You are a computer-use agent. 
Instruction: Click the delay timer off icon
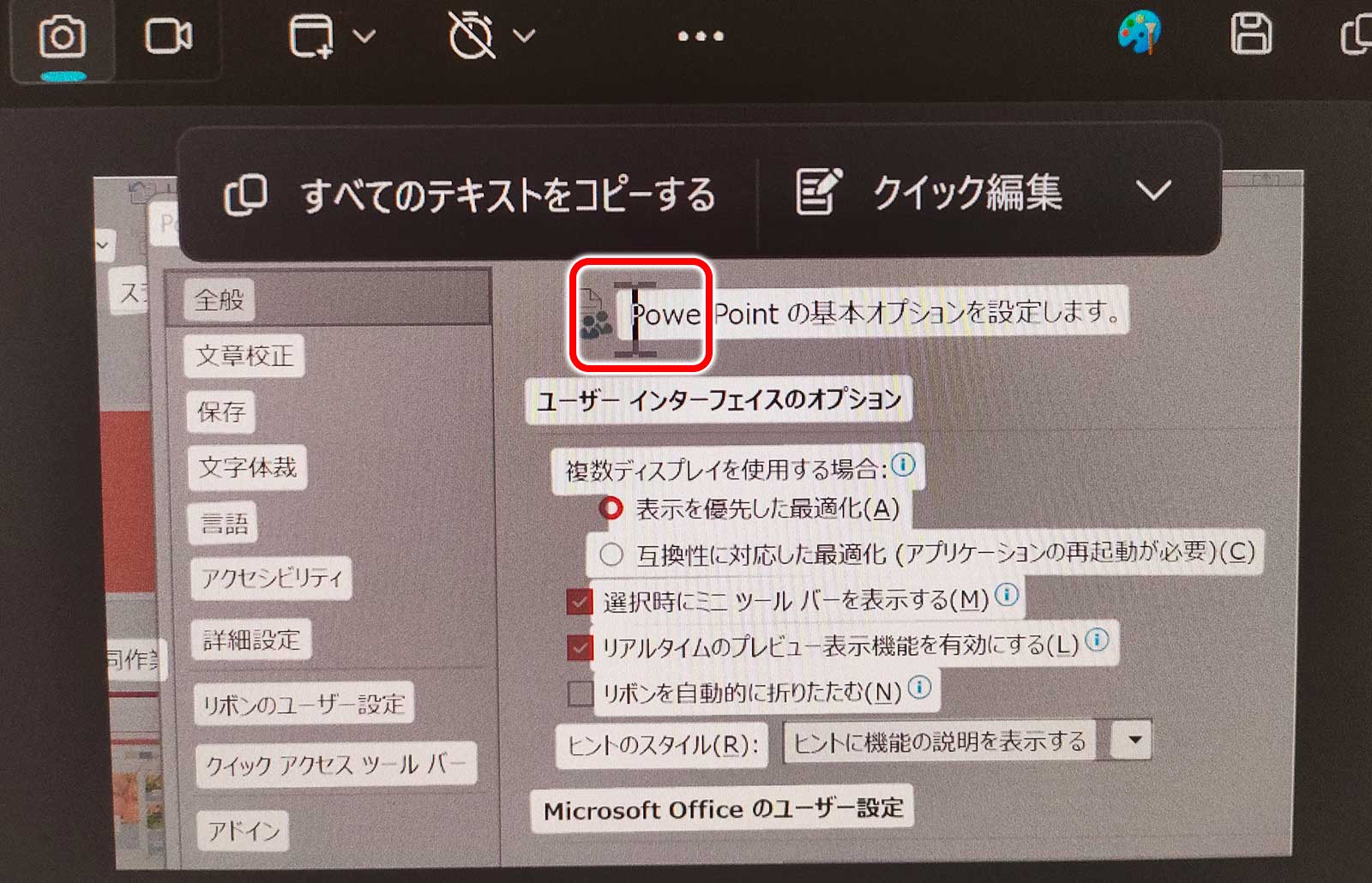[472, 37]
